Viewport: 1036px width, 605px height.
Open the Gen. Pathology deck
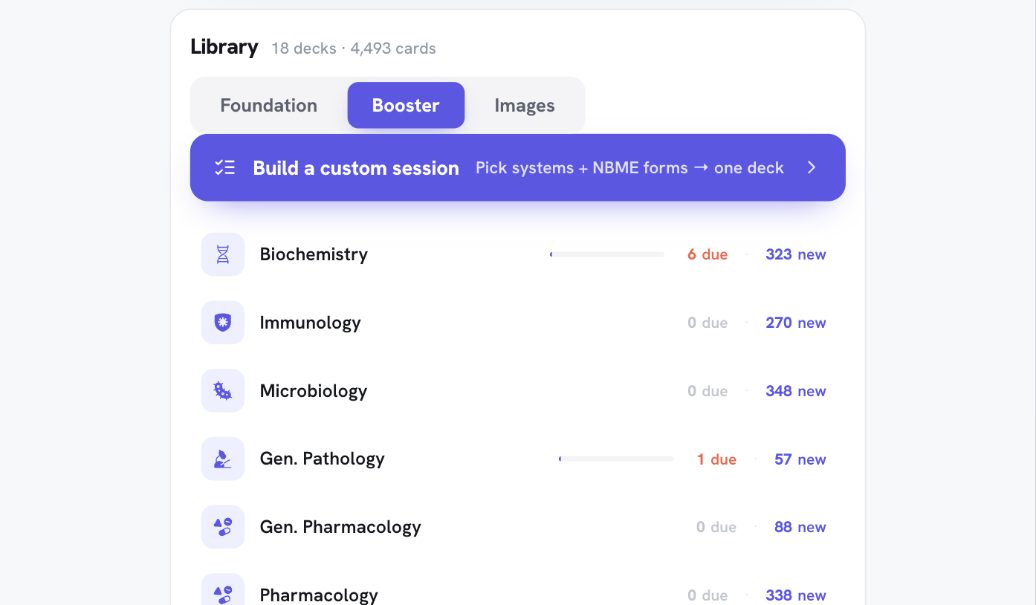(x=518, y=459)
